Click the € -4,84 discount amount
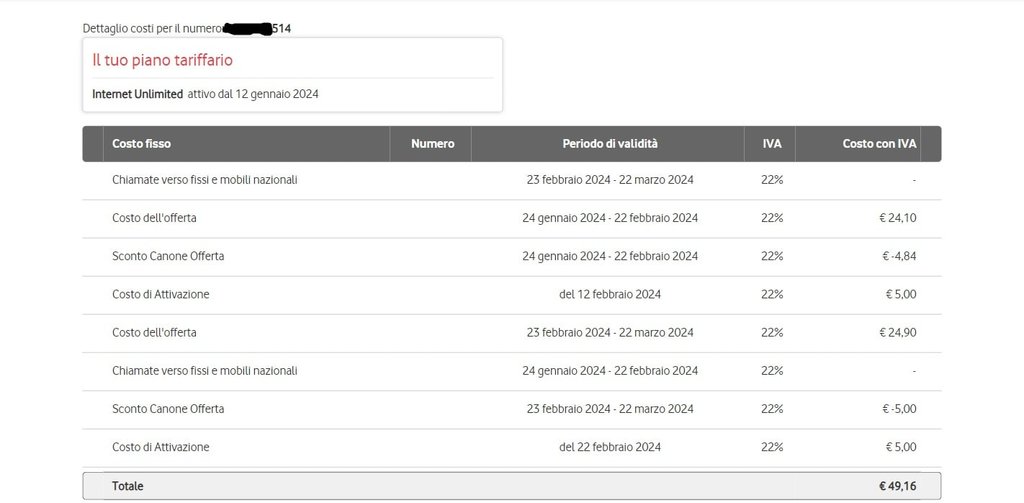The image size is (1024, 503). pyautogui.click(x=899, y=256)
